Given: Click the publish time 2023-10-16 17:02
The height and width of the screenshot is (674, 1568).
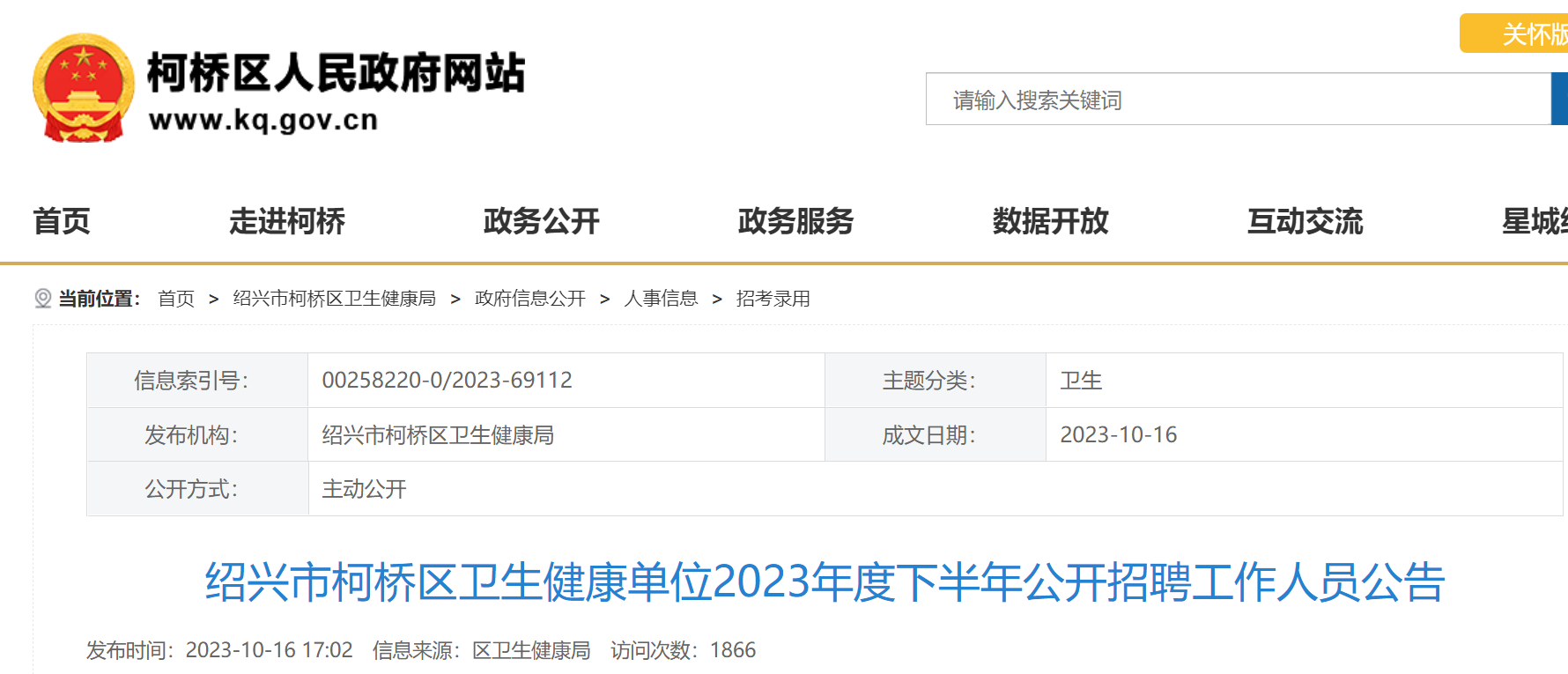Looking at the screenshot, I should click(270, 650).
